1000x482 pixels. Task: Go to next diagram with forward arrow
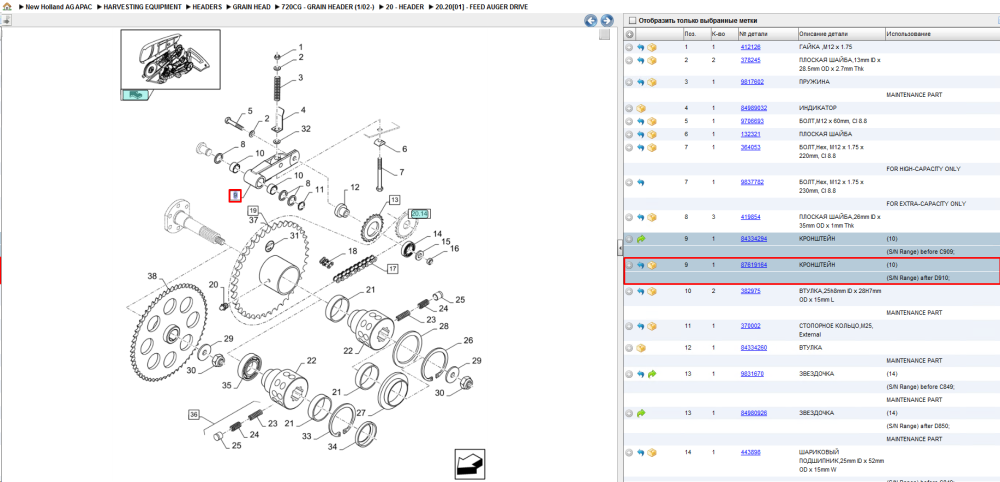coord(607,20)
